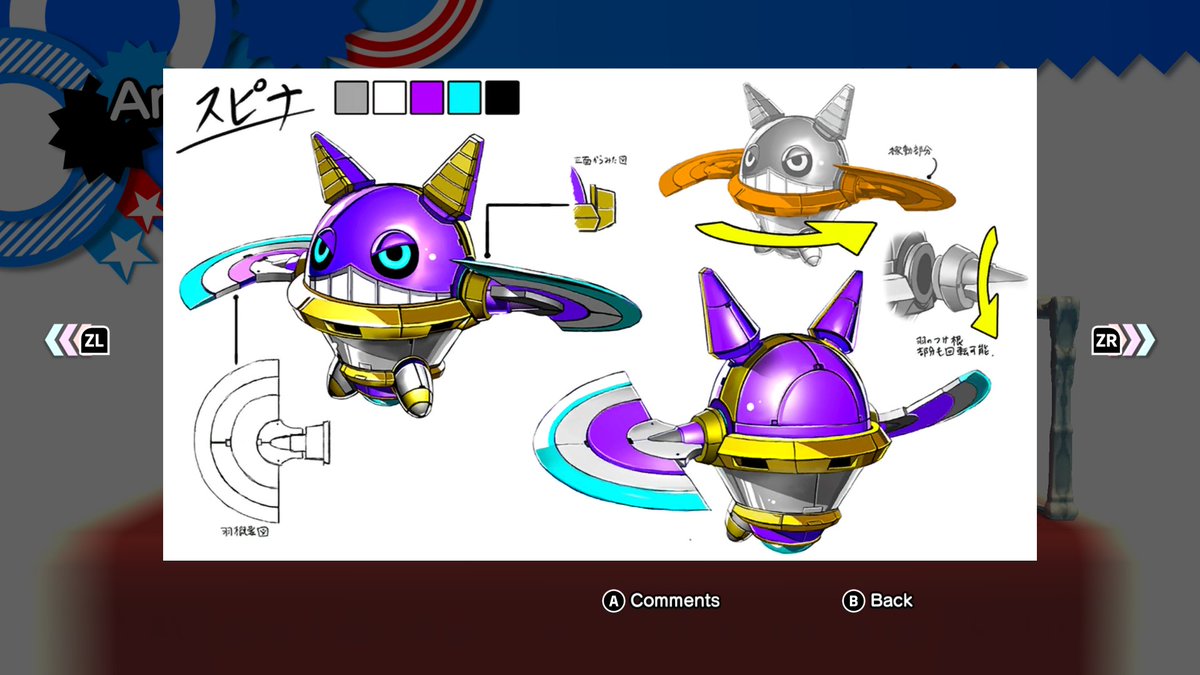Open Comments with the A button
The height and width of the screenshot is (675, 1200).
point(660,600)
